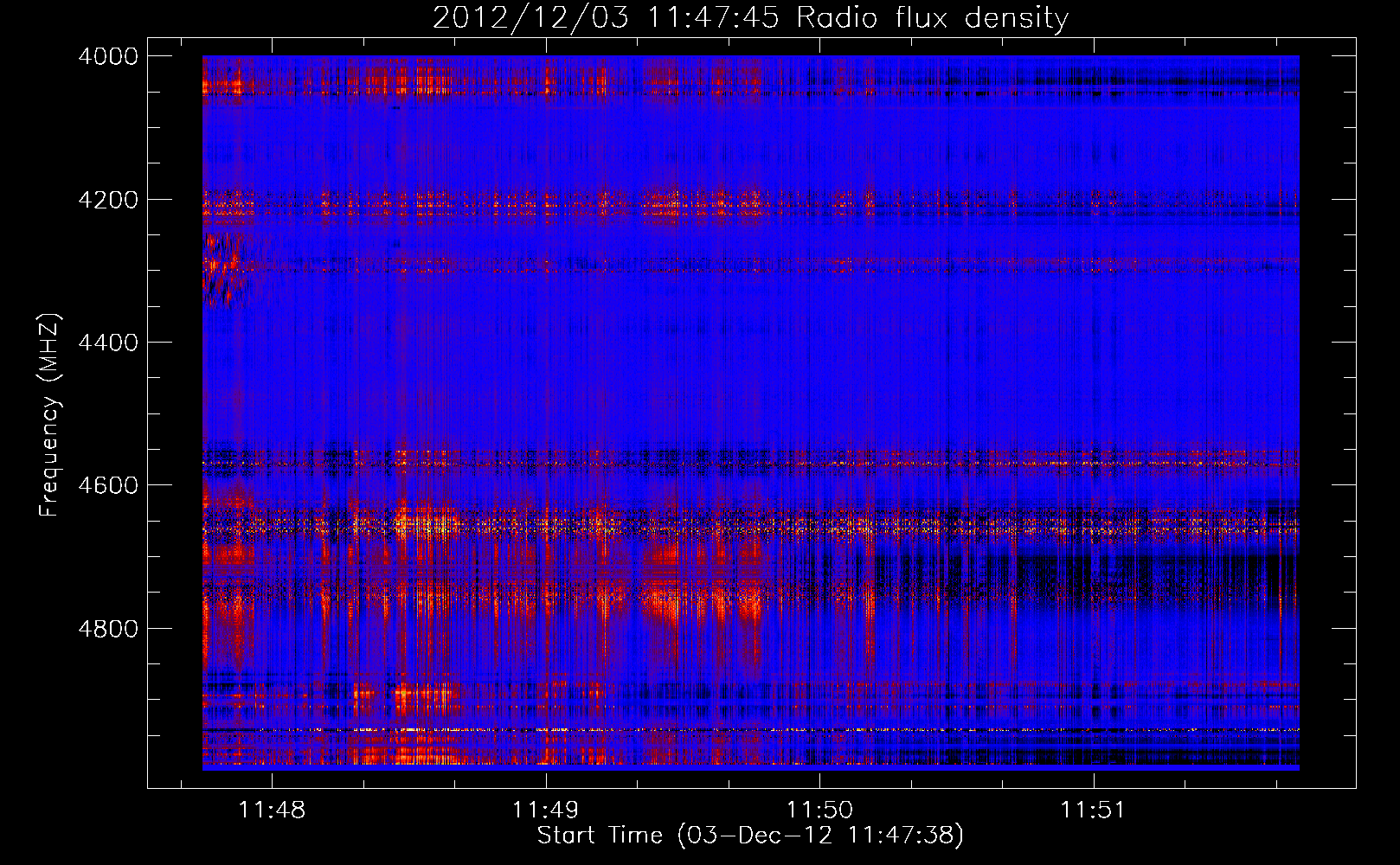Select the 4000 frequency axis label
This screenshot has height=865, width=1400.
pos(108,56)
